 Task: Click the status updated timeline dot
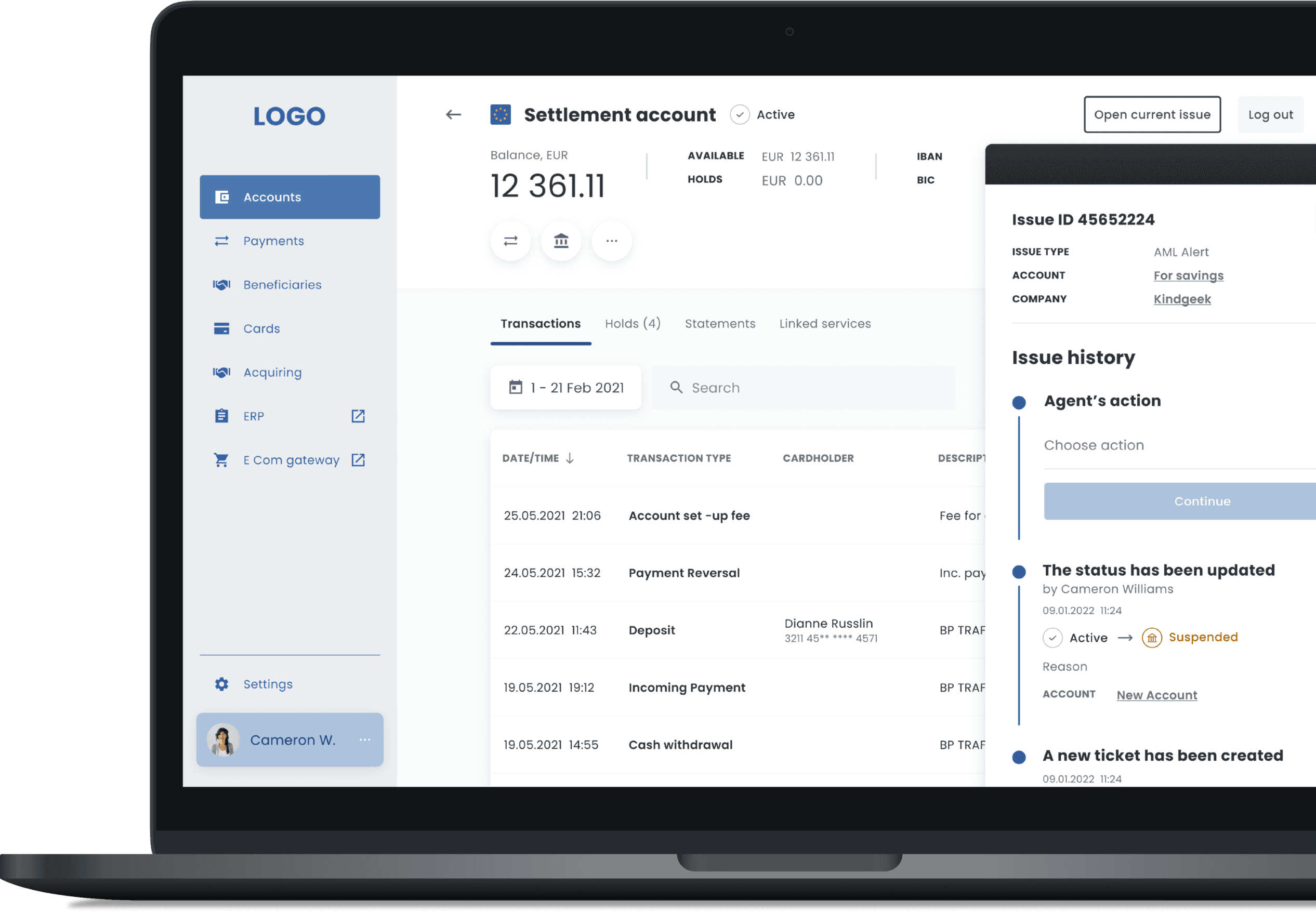[x=1019, y=572]
